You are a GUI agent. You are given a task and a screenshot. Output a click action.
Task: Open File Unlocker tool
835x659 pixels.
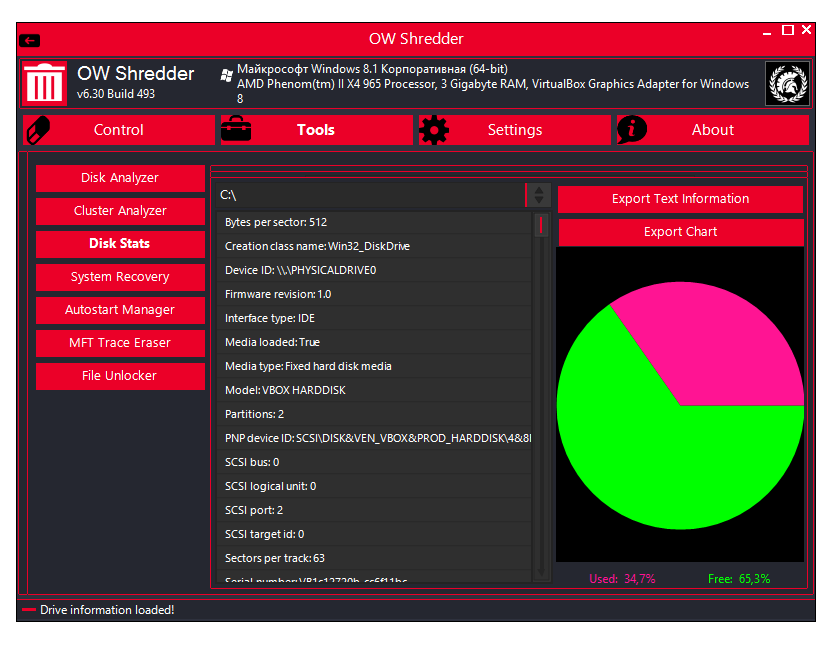(x=120, y=376)
